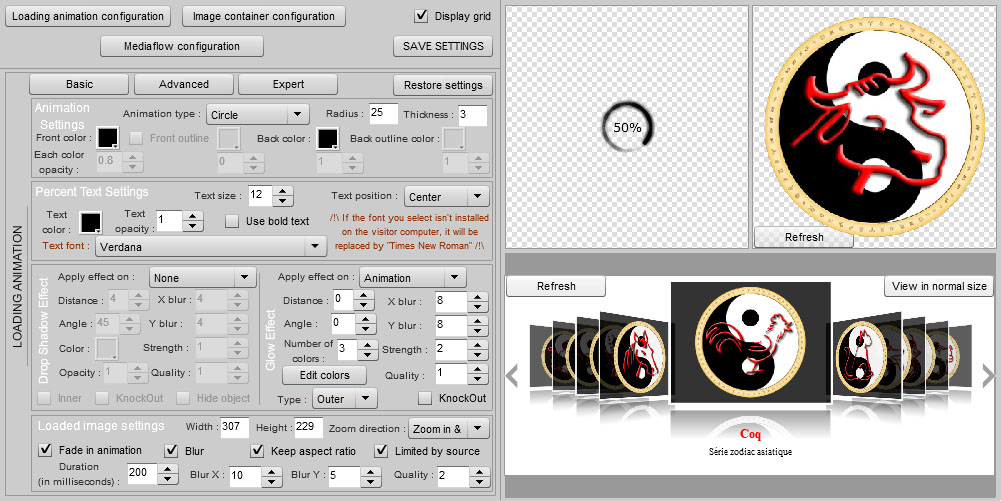
Task: Increase loaded image Quality stepper
Action: (479, 471)
